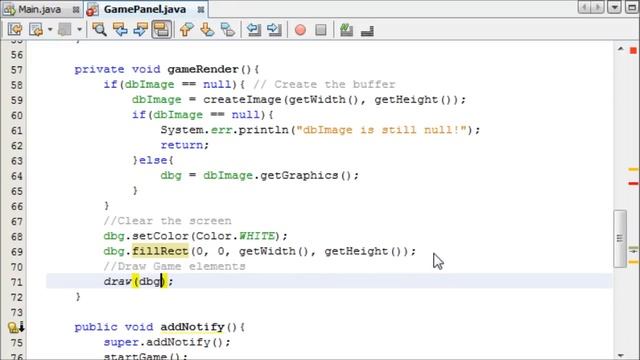640x360 pixels.
Task: Click the hint lightbulb icon on line 74
Action: [13, 327]
